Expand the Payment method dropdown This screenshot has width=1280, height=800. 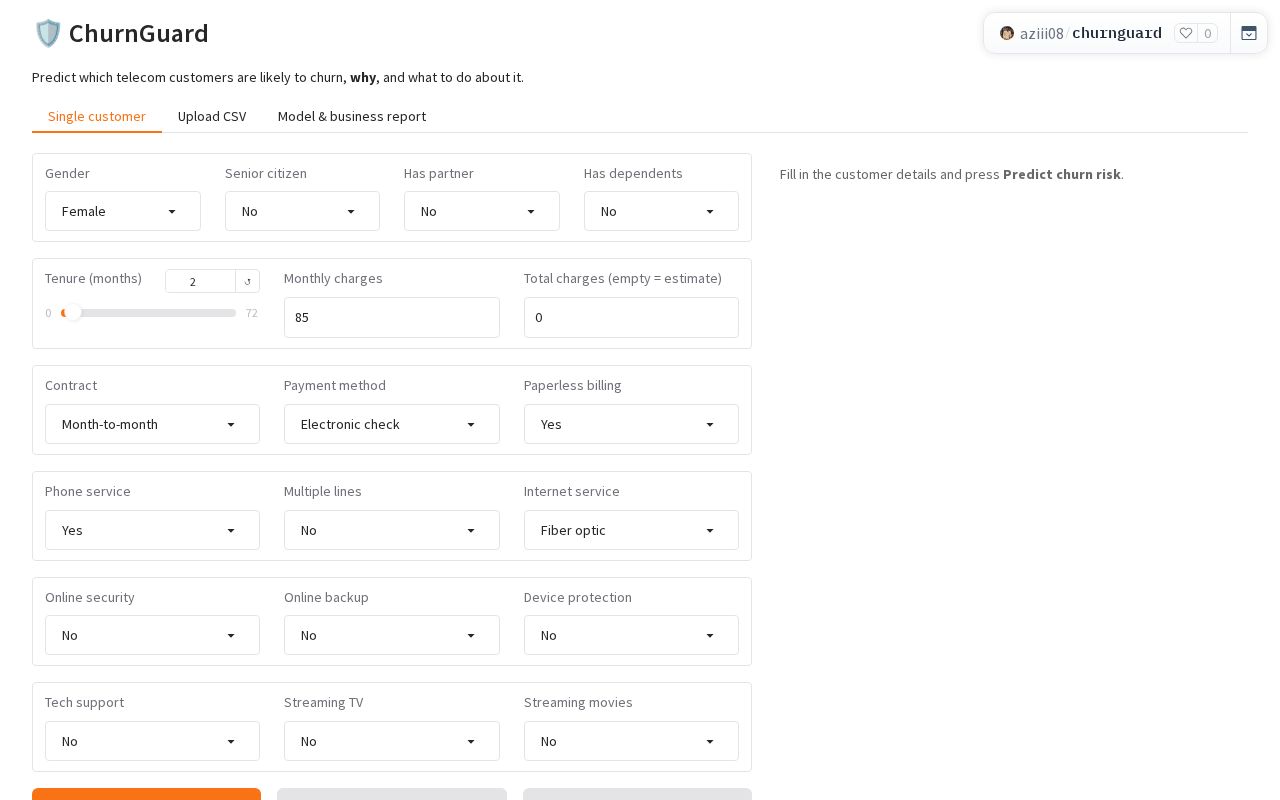[x=391, y=424]
